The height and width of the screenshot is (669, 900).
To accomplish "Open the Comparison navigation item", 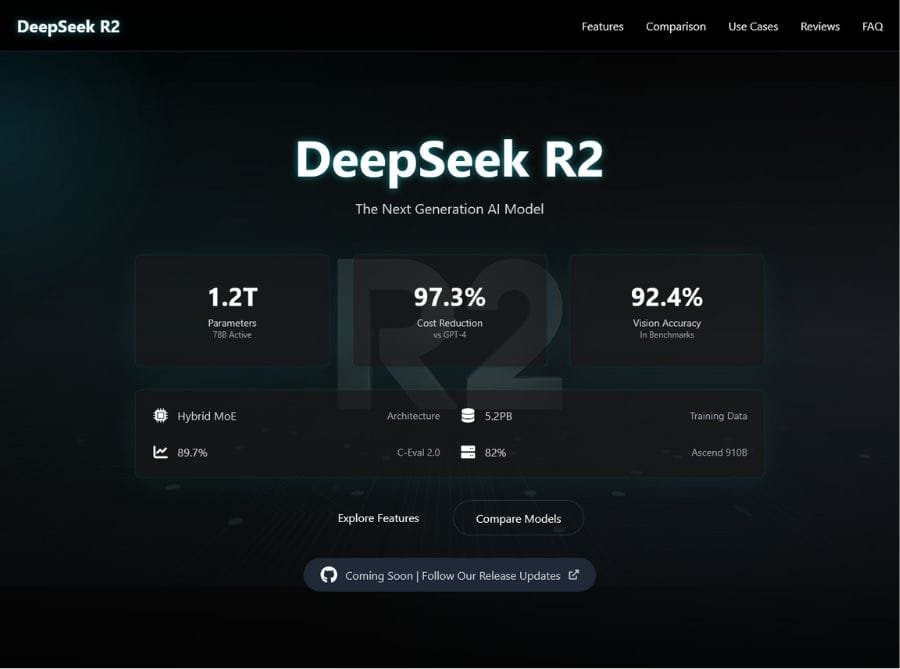I will coord(675,27).
